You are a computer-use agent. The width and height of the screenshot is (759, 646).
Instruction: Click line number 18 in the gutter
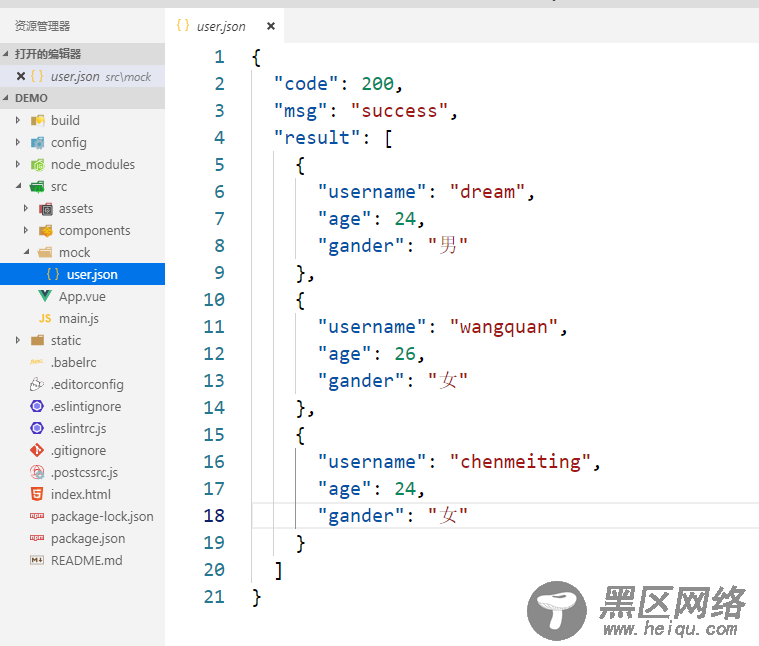[x=214, y=516]
